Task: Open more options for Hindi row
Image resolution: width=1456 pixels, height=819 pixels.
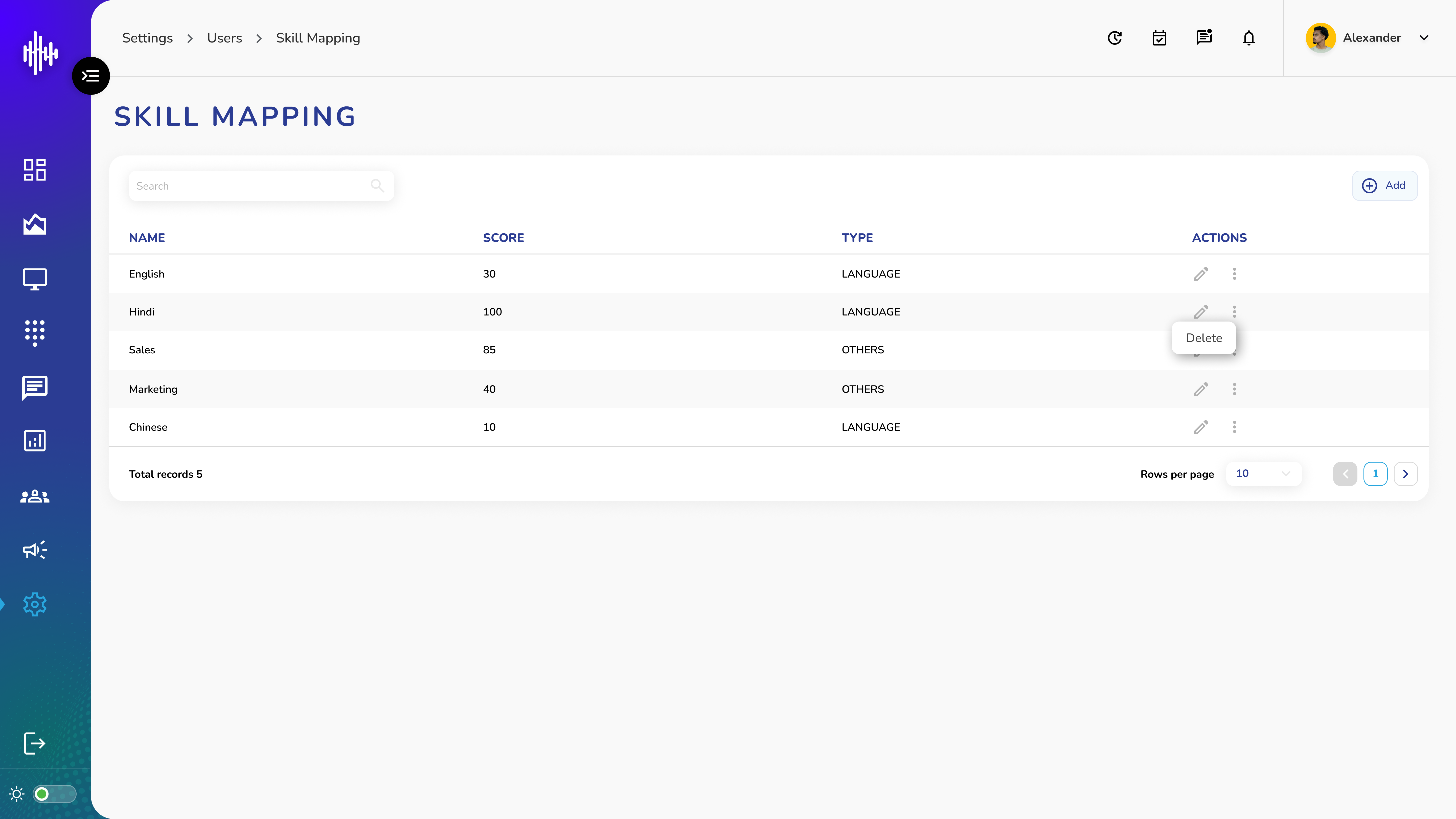Action: click(1234, 311)
